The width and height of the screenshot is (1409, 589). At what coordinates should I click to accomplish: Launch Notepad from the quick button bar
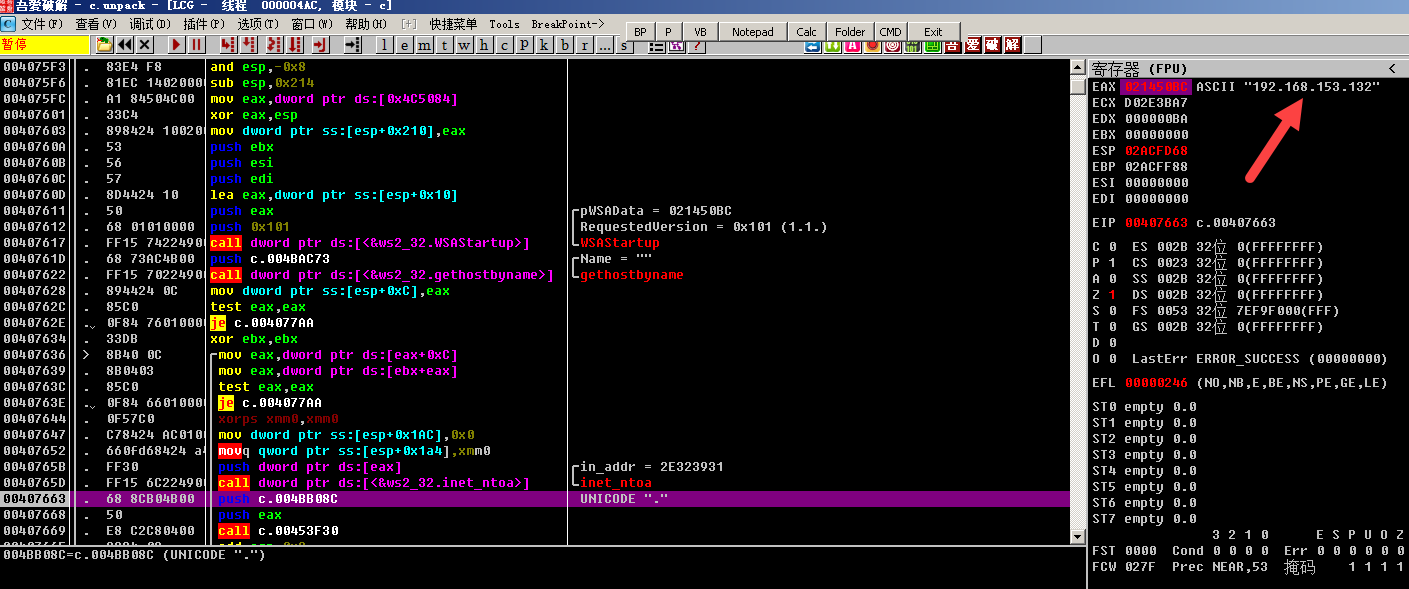pos(752,32)
